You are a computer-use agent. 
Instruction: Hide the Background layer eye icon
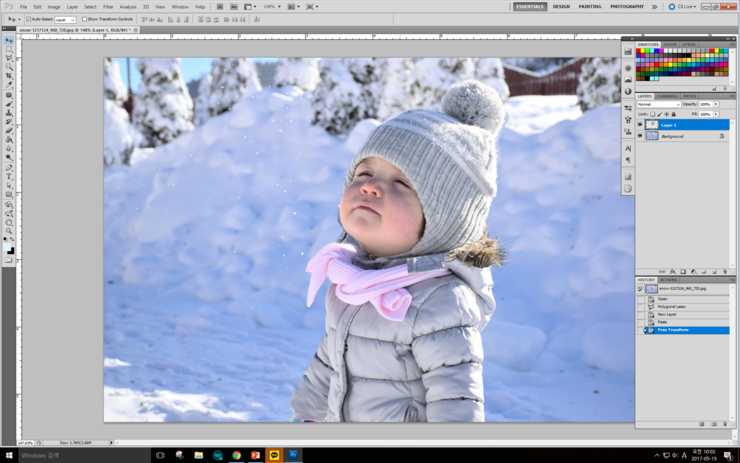640,136
